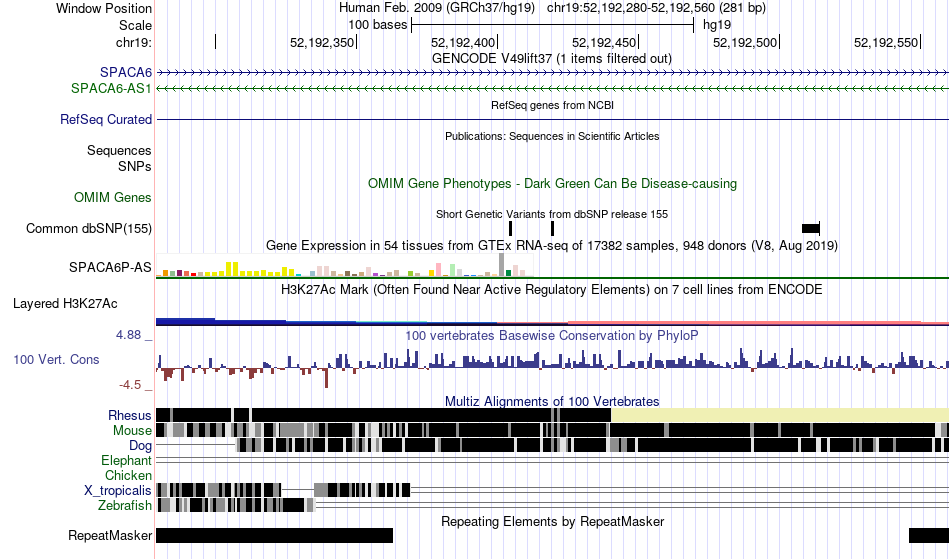The image size is (950, 559).
Task: Click the RefSeq genes from NCBI title
Action: [552, 105]
